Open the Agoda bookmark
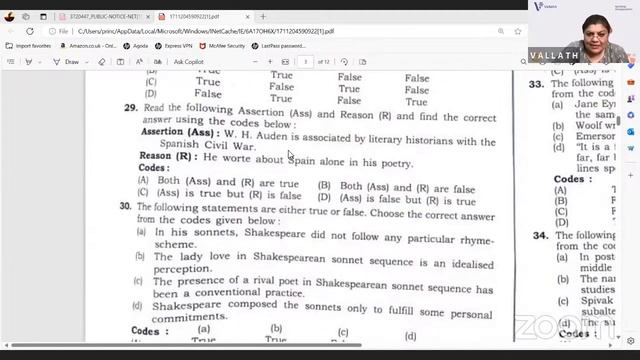This screenshot has width=640, height=360. 136,46
